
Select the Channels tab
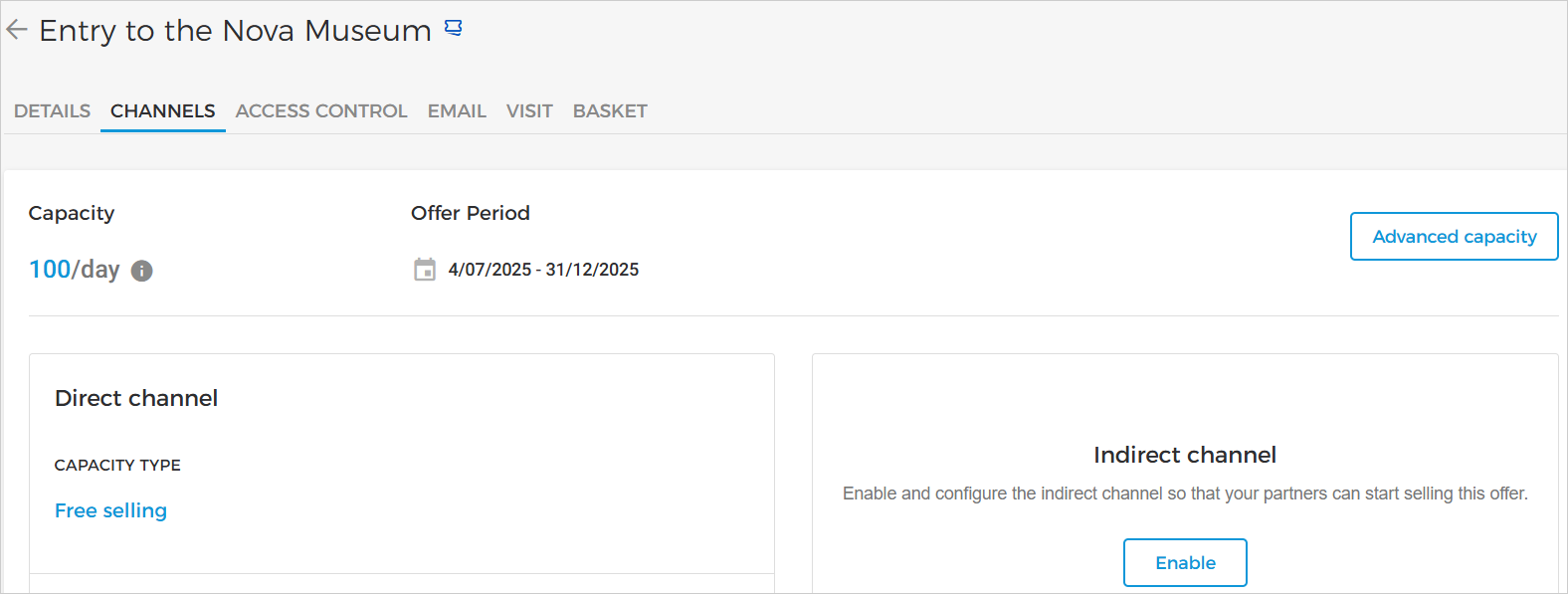pyautogui.click(x=162, y=111)
